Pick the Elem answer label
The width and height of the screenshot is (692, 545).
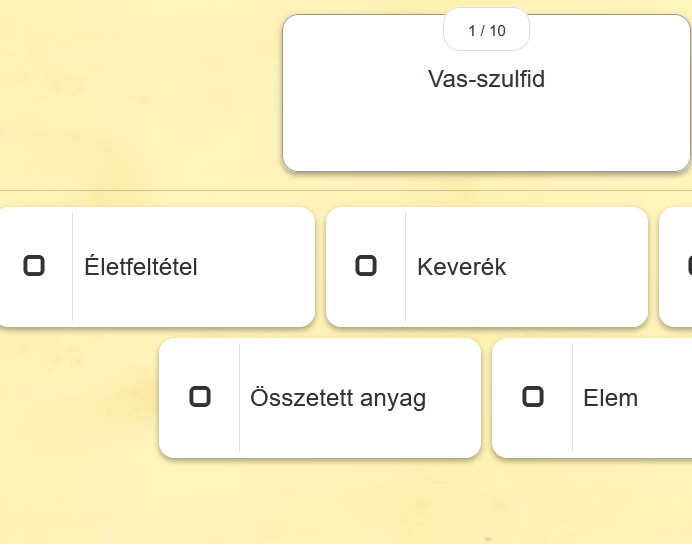[610, 398]
